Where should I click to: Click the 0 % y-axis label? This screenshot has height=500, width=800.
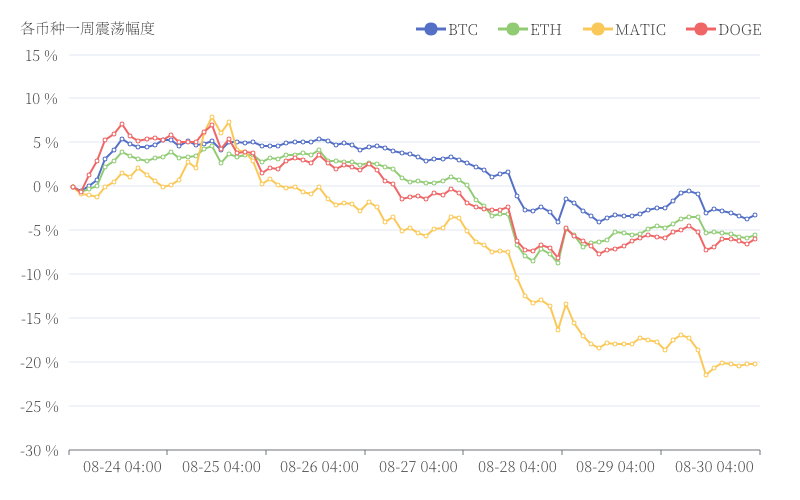pos(45,187)
